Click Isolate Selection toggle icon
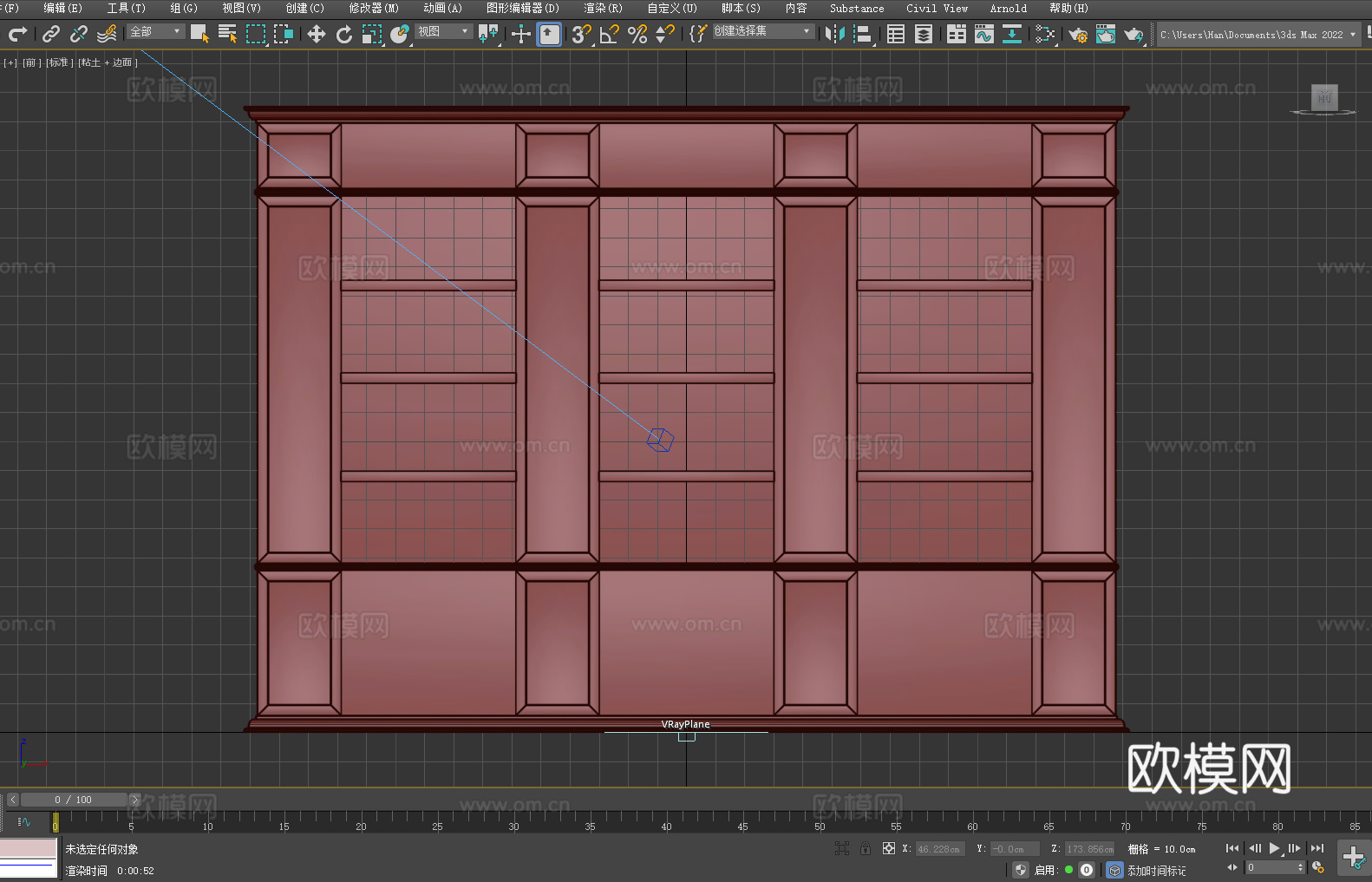1372x882 pixels. click(x=842, y=848)
